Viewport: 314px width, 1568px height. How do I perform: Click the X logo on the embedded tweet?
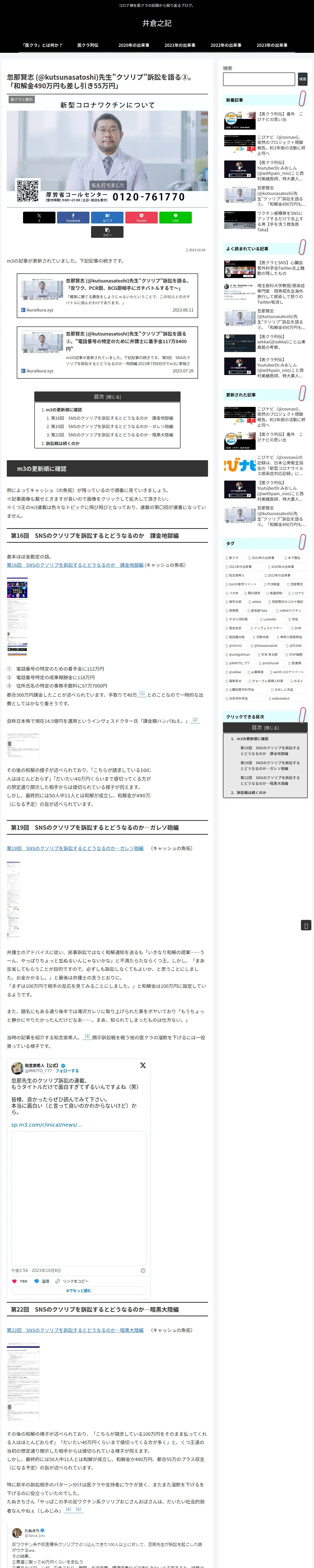click(143, 1065)
